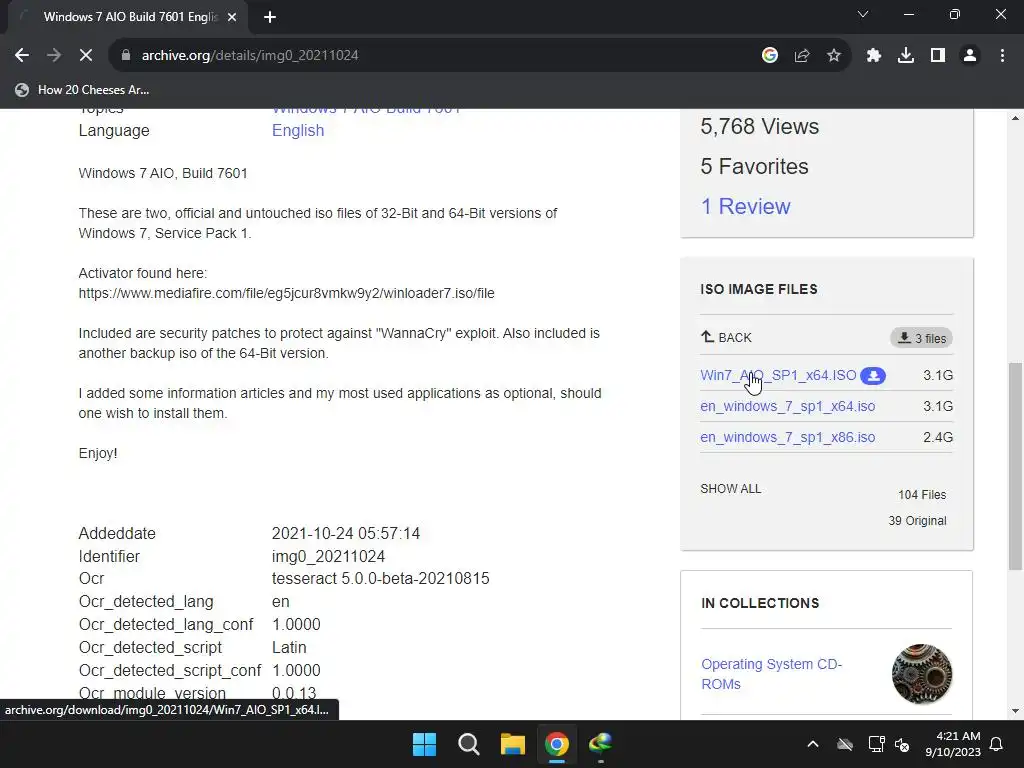This screenshot has width=1024, height=768.
Task: Click Chrome icon in taskbar
Action: pyautogui.click(x=557, y=744)
